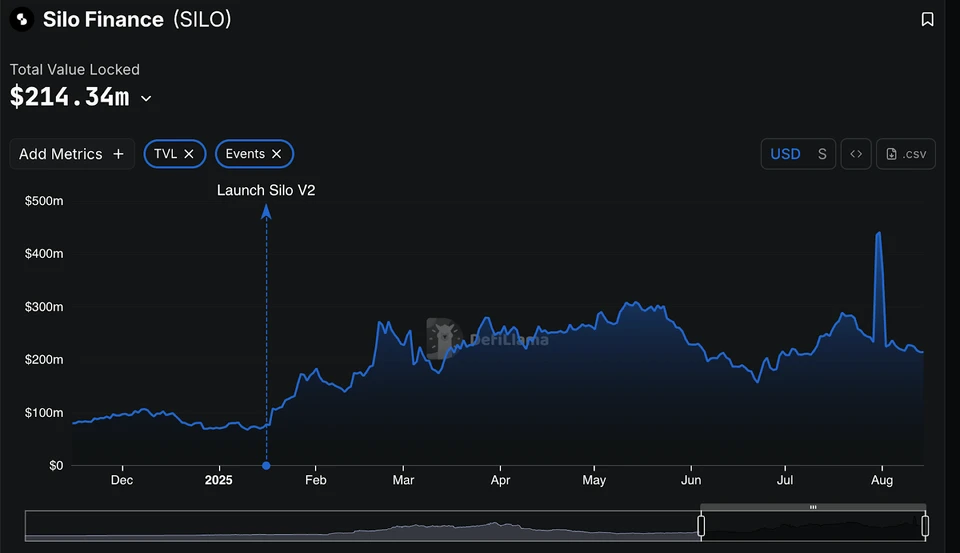This screenshot has height=553, width=960.
Task: Click the (SILO) ticker text
Action: (x=202, y=20)
